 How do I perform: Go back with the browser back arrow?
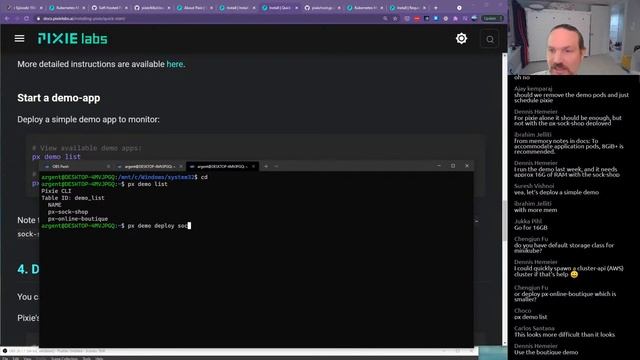(7, 18)
